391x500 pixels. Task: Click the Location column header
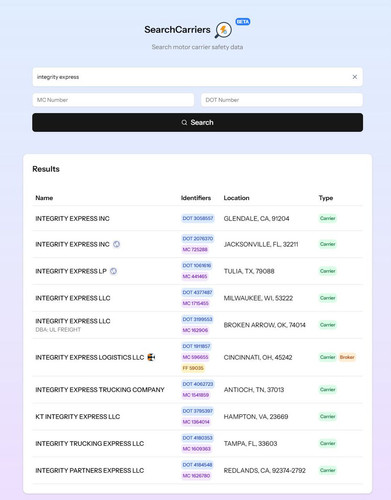pos(236,198)
